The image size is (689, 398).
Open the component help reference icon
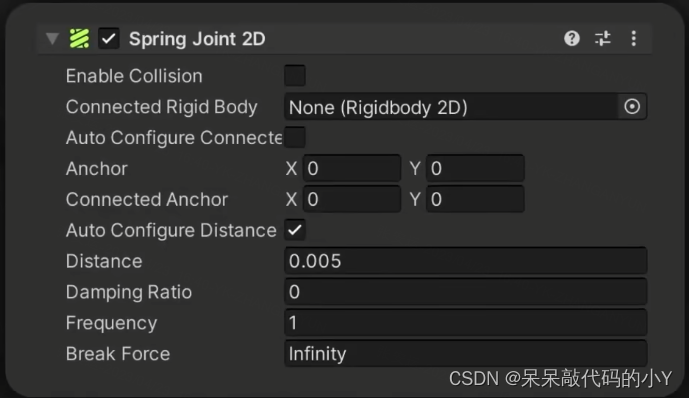[x=572, y=39]
